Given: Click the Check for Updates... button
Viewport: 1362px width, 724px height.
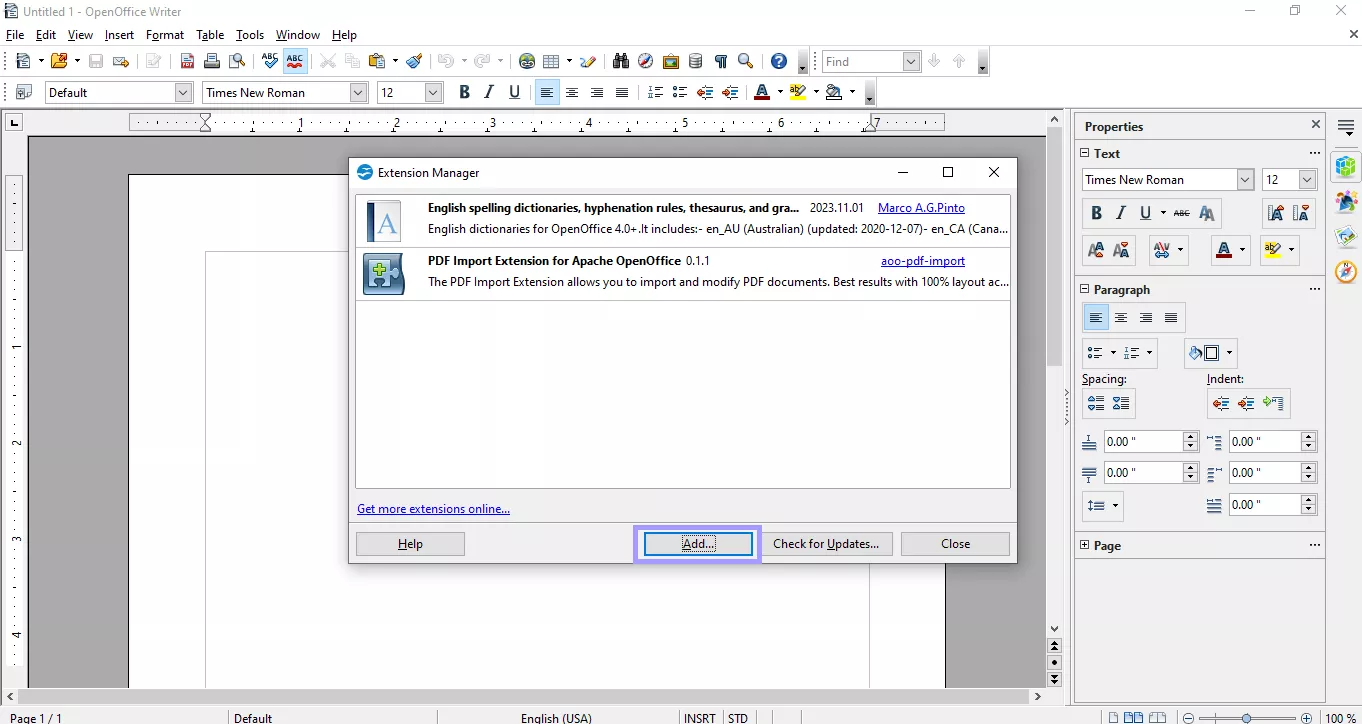Looking at the screenshot, I should pos(826,544).
